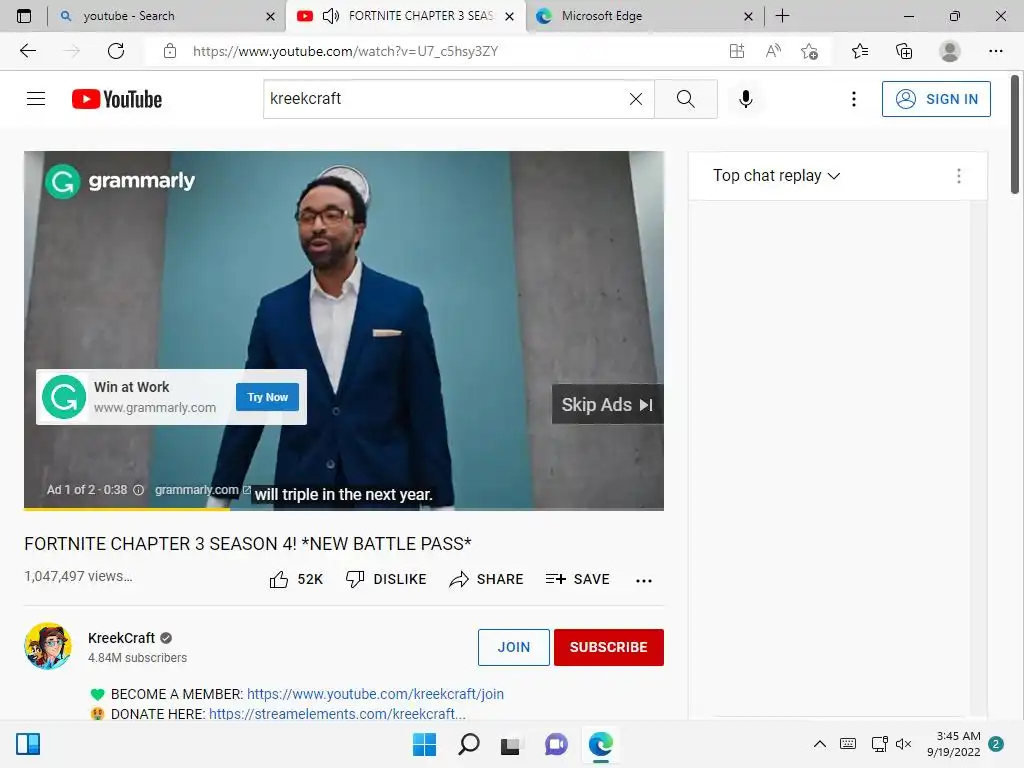
Task: Mute the tab using speaker icon
Action: pyautogui.click(x=331, y=16)
